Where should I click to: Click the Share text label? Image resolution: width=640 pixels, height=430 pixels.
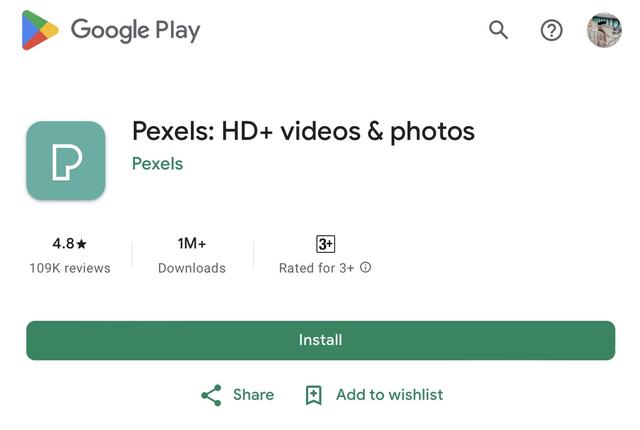(253, 395)
